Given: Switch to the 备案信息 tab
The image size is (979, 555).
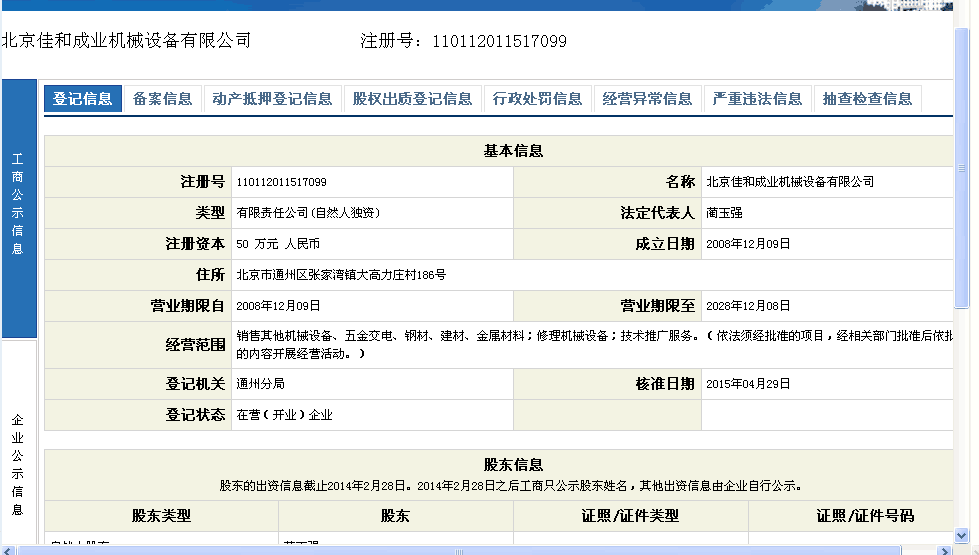Looking at the screenshot, I should (x=162, y=99).
